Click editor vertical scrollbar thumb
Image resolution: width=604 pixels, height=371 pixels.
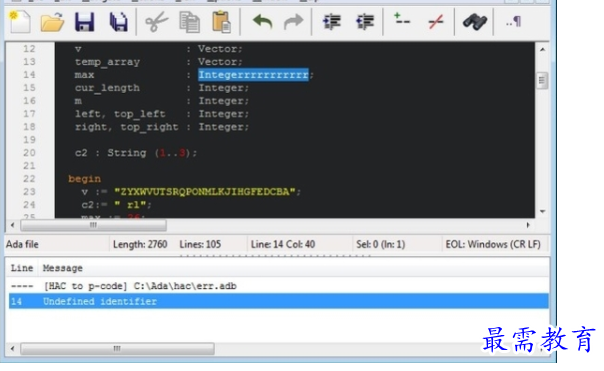pos(542,81)
